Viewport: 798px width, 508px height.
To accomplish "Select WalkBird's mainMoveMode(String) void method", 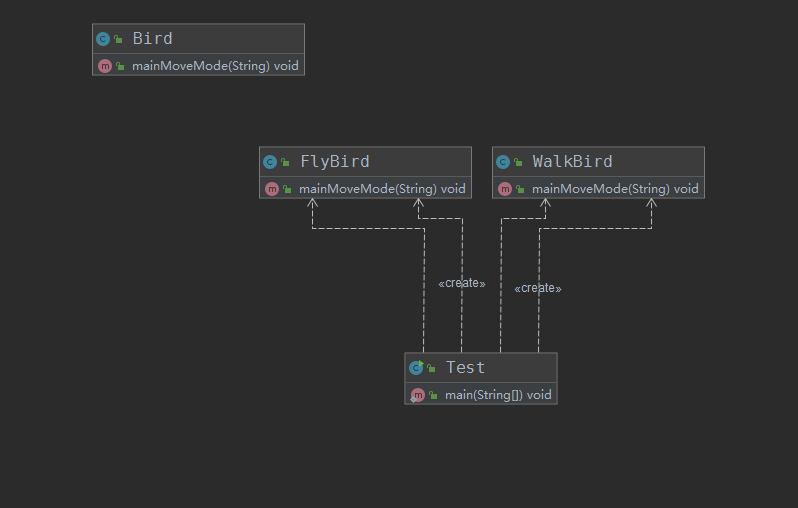I will coord(615,189).
